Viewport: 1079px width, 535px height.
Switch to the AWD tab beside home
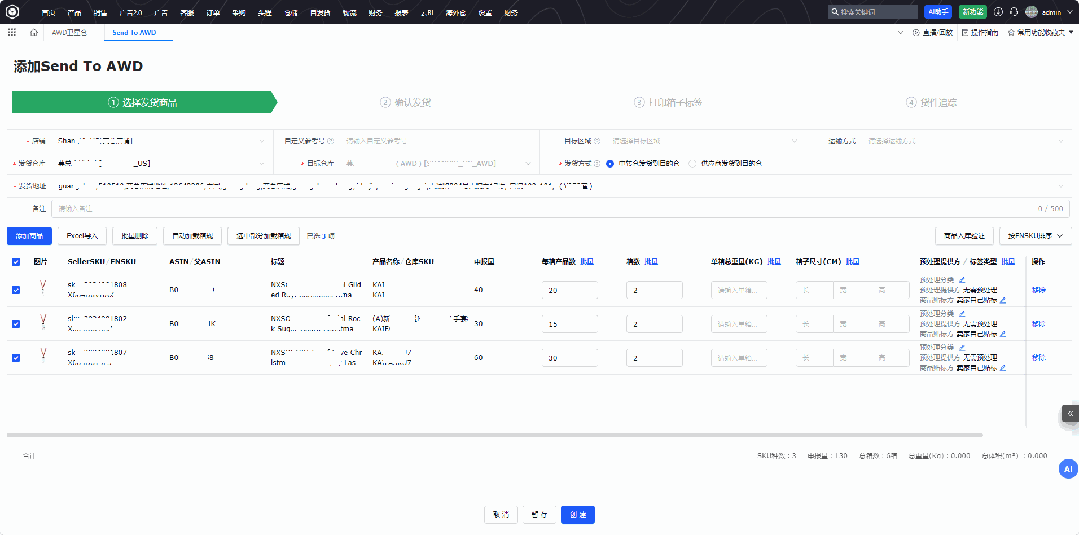pyautogui.click(x=70, y=33)
